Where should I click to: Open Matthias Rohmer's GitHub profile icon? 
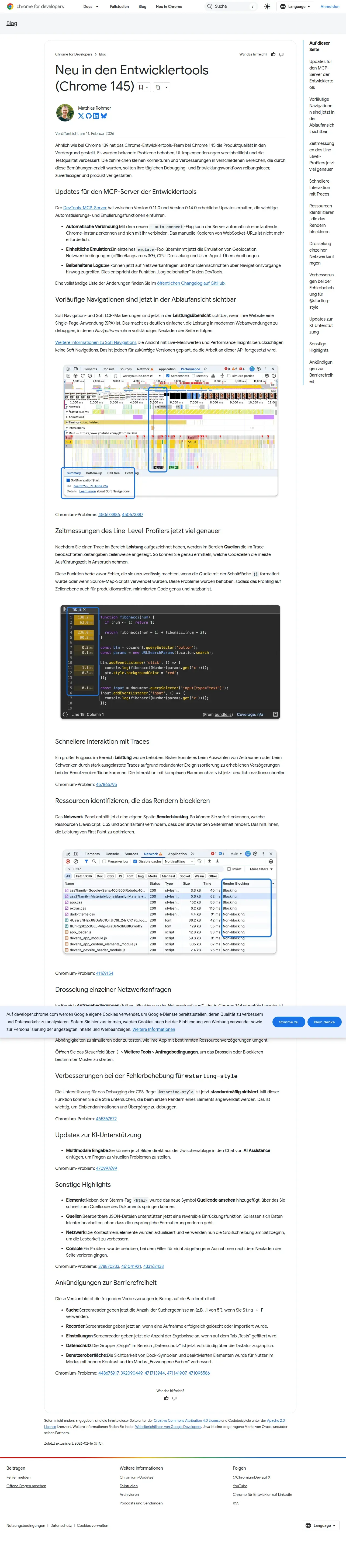tap(88, 116)
